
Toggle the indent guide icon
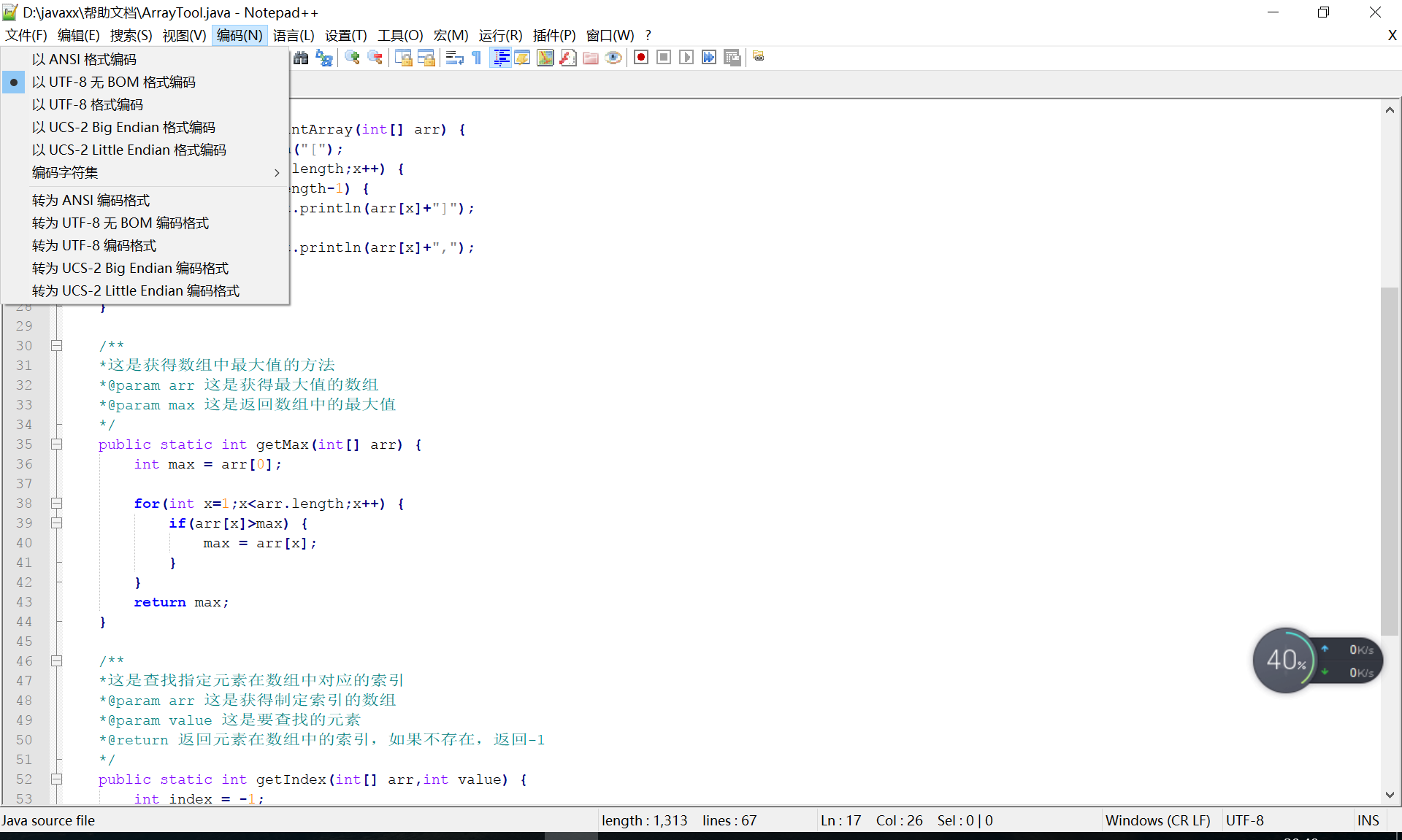point(501,58)
